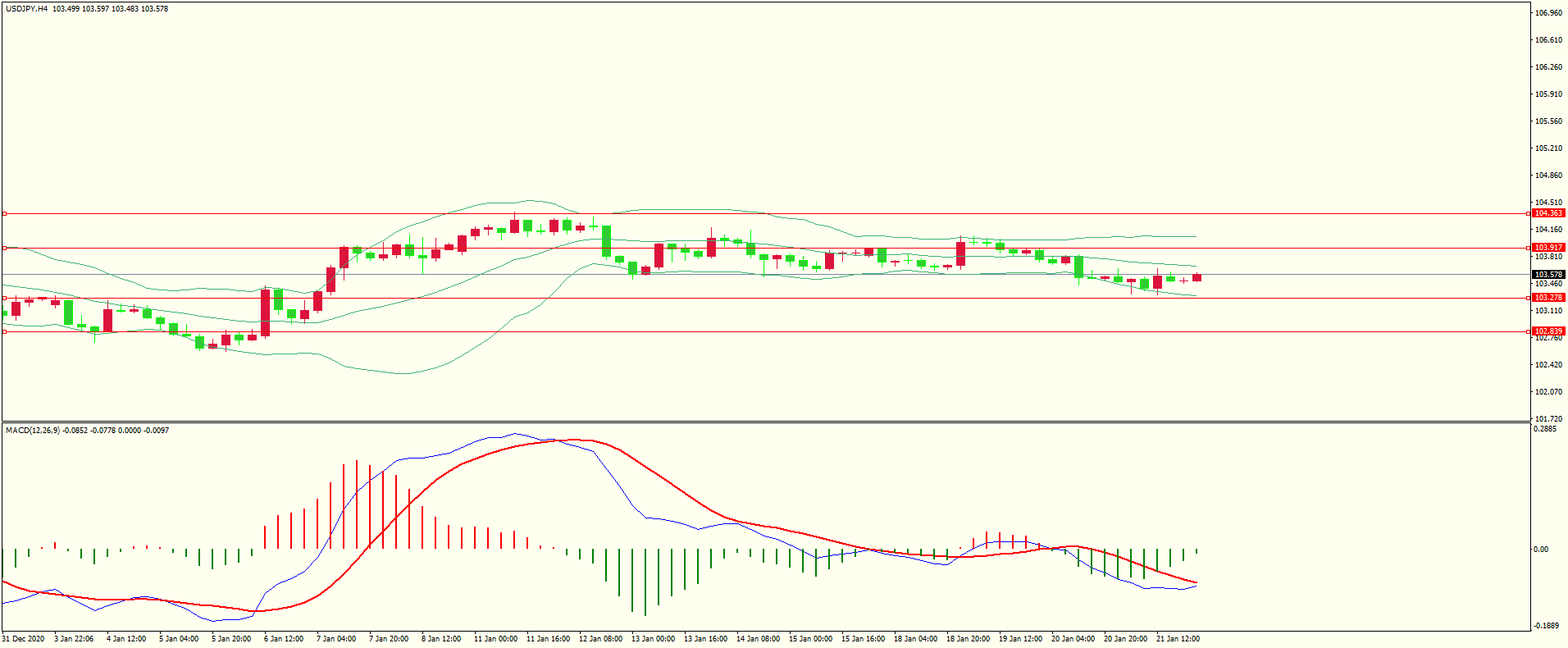Click the MACD(12,26,9) indicator label
Image resolution: width=1568 pixels, height=648 pixels.
coord(33,431)
